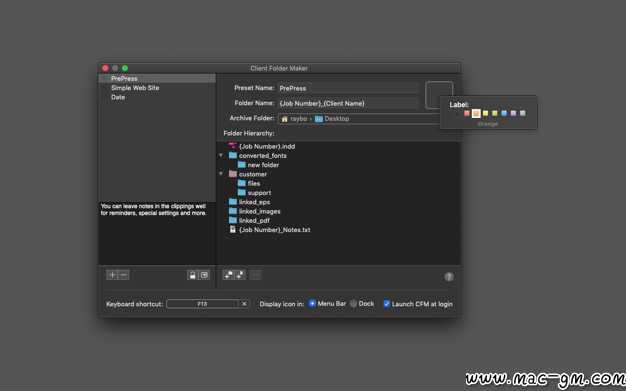The image size is (626, 391).
Task: Click the Desktop folder icon in Archive Folder
Action: 319,119
